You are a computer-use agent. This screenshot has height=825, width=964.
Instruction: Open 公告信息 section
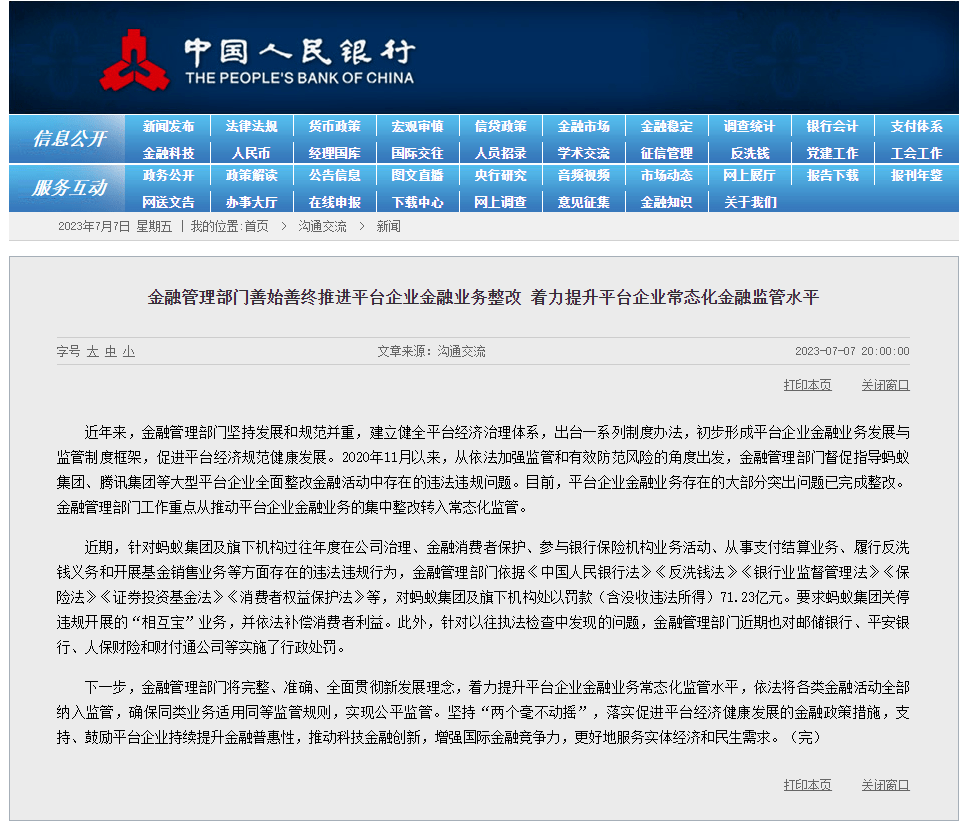coord(334,175)
